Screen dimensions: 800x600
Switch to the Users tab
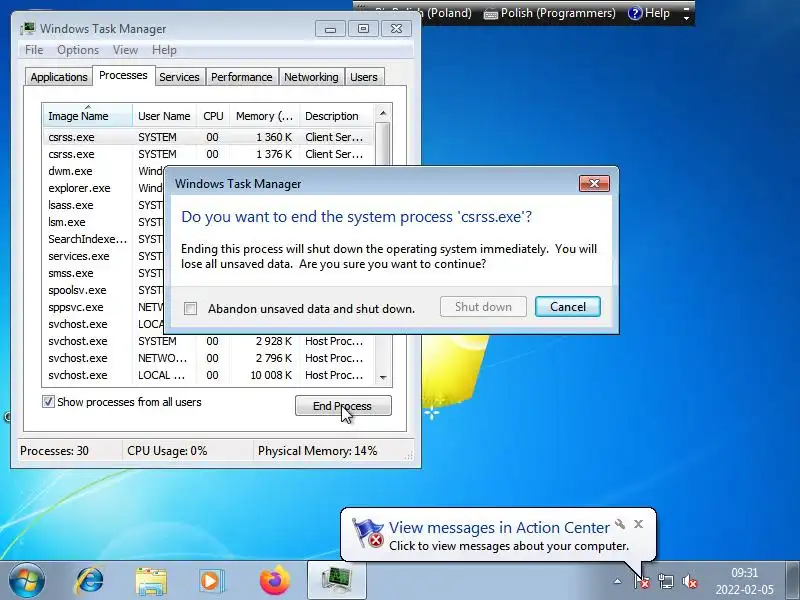click(364, 77)
